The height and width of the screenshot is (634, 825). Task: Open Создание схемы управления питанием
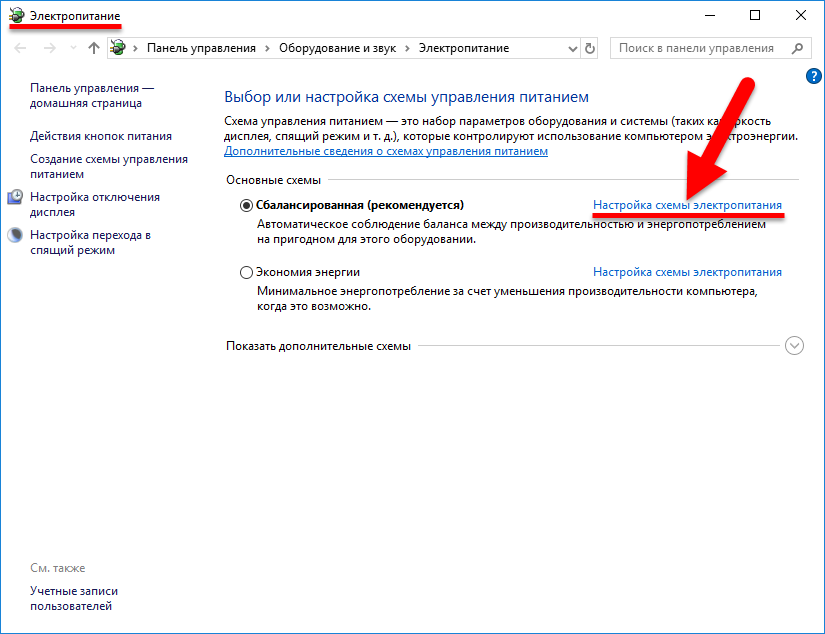[x=108, y=166]
